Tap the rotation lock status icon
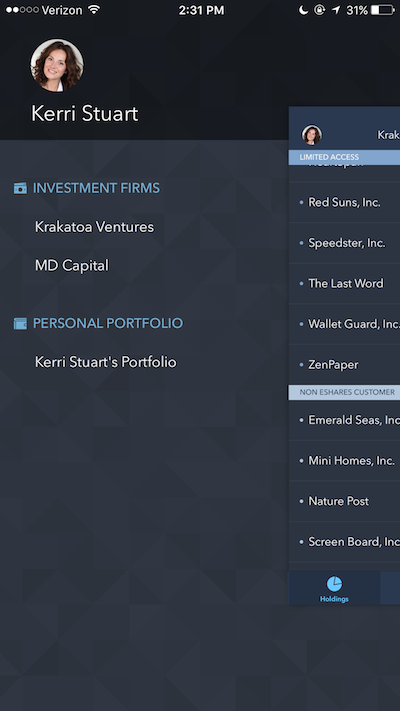The width and height of the screenshot is (400, 711). (319, 10)
